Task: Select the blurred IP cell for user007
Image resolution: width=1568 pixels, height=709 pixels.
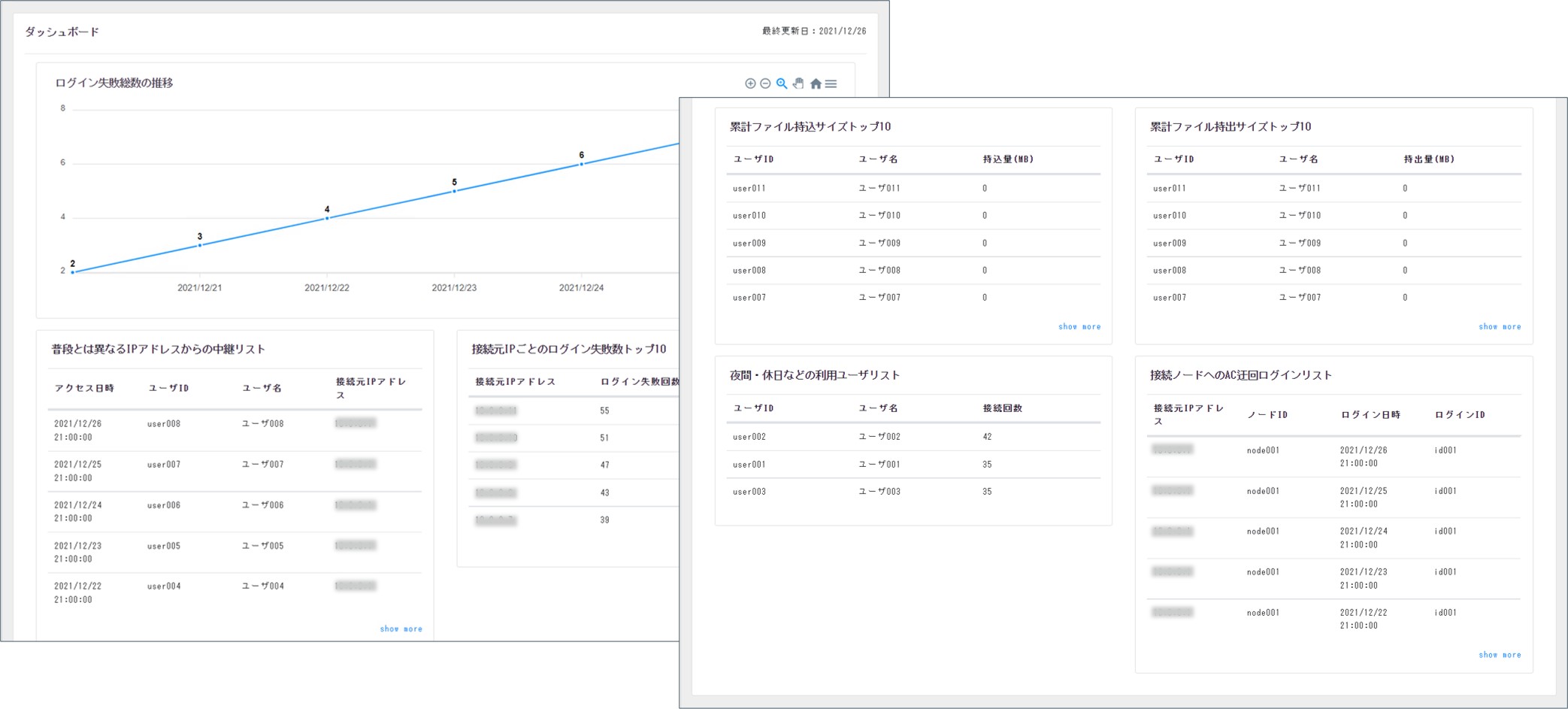Action: (x=356, y=464)
